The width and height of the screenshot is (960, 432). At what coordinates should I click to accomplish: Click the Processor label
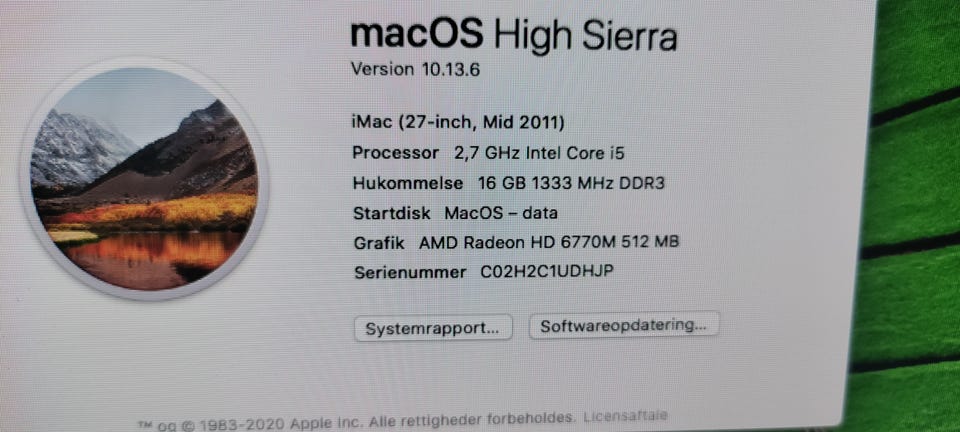click(x=396, y=152)
